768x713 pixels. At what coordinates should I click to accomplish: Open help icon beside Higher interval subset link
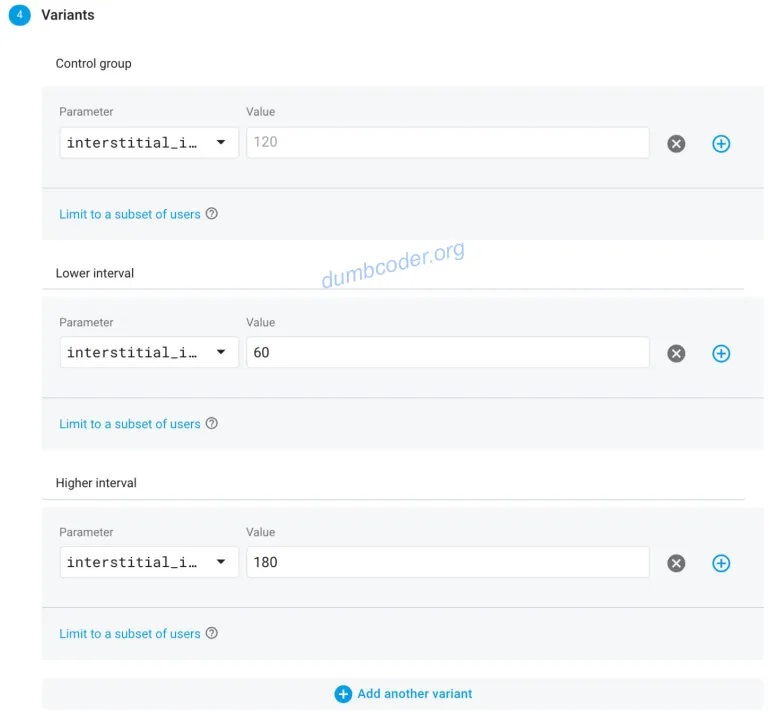(212, 633)
